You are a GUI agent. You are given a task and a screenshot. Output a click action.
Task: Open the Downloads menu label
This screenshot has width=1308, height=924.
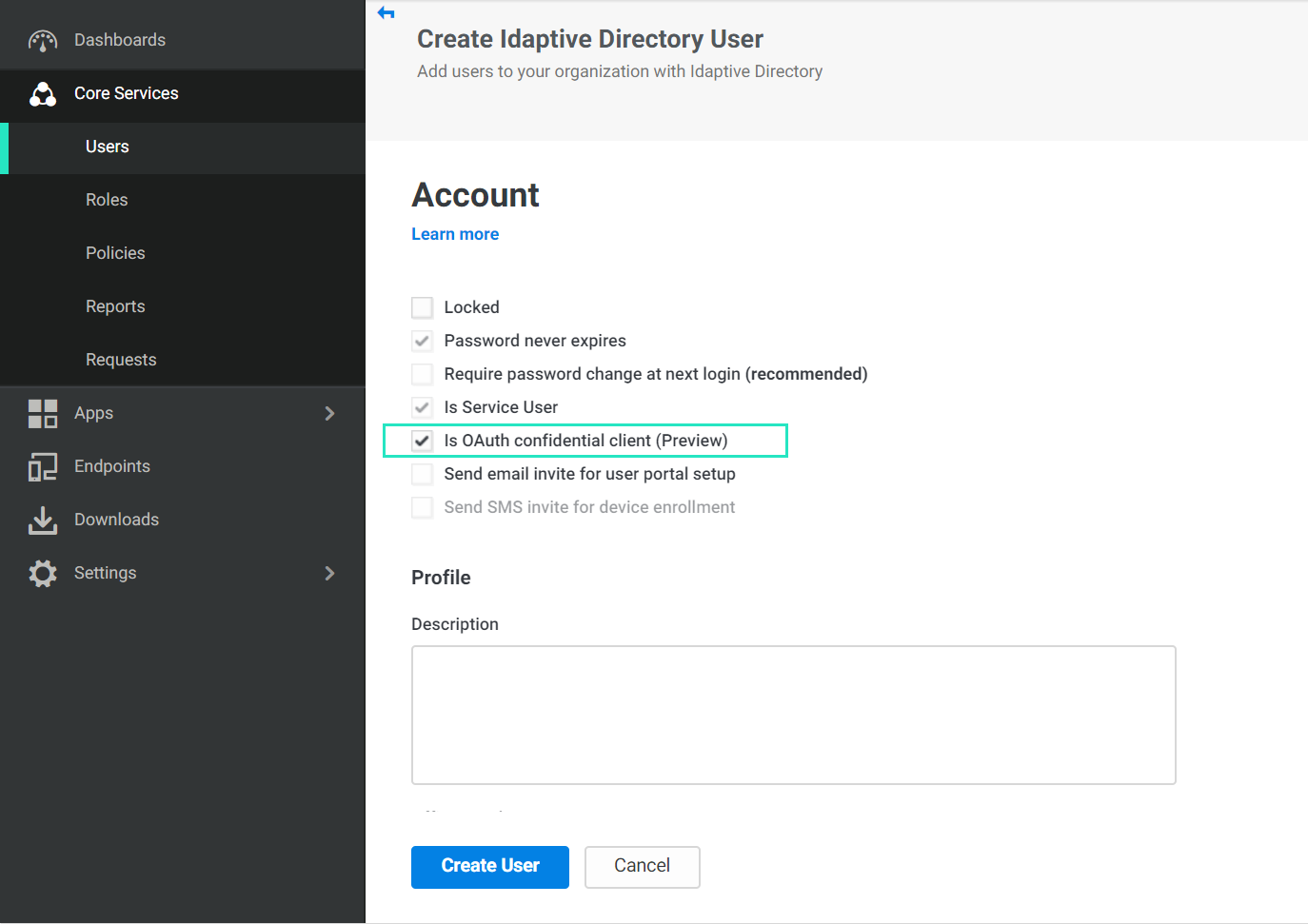point(116,520)
